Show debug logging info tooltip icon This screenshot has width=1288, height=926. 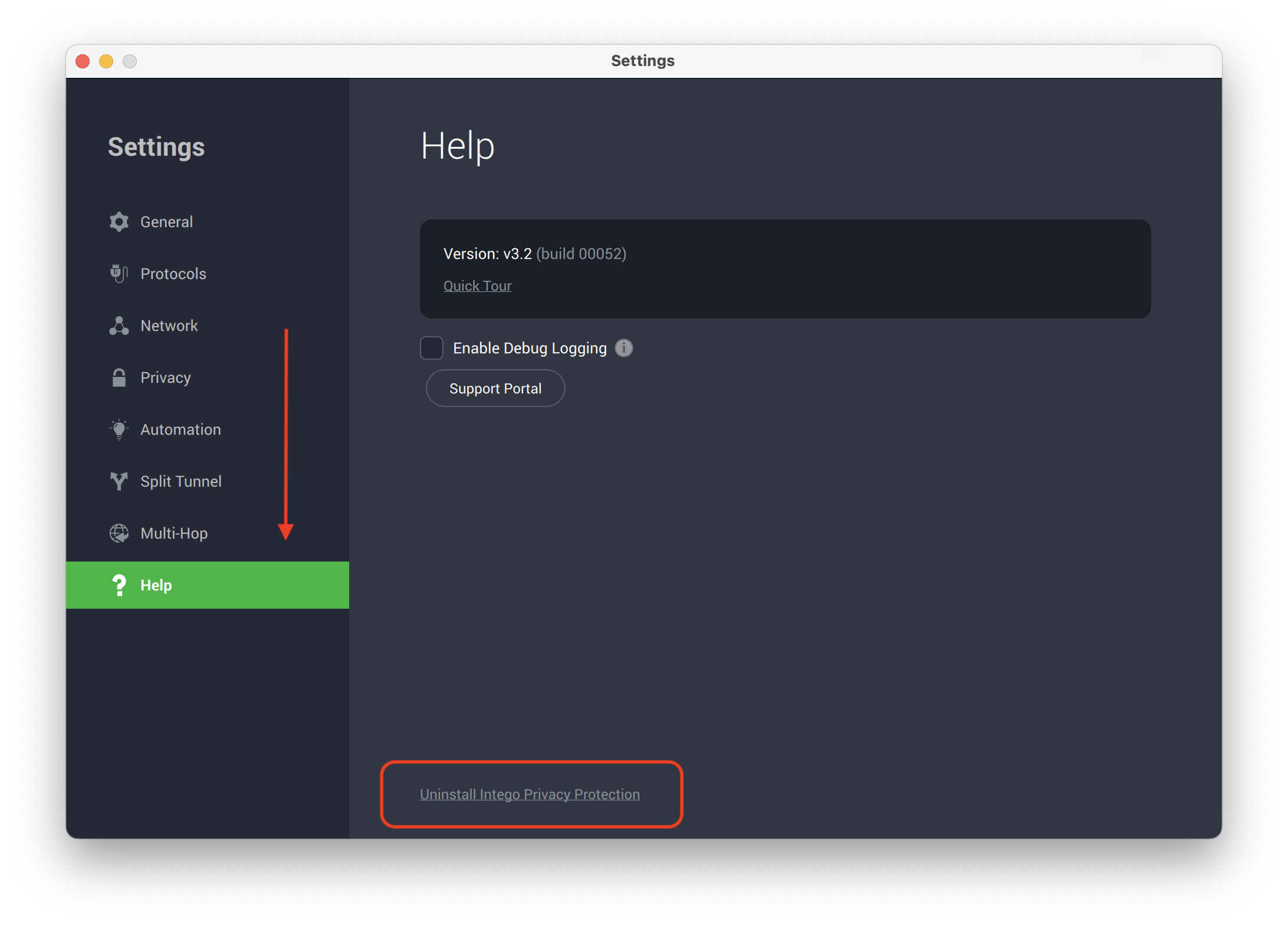(x=624, y=348)
